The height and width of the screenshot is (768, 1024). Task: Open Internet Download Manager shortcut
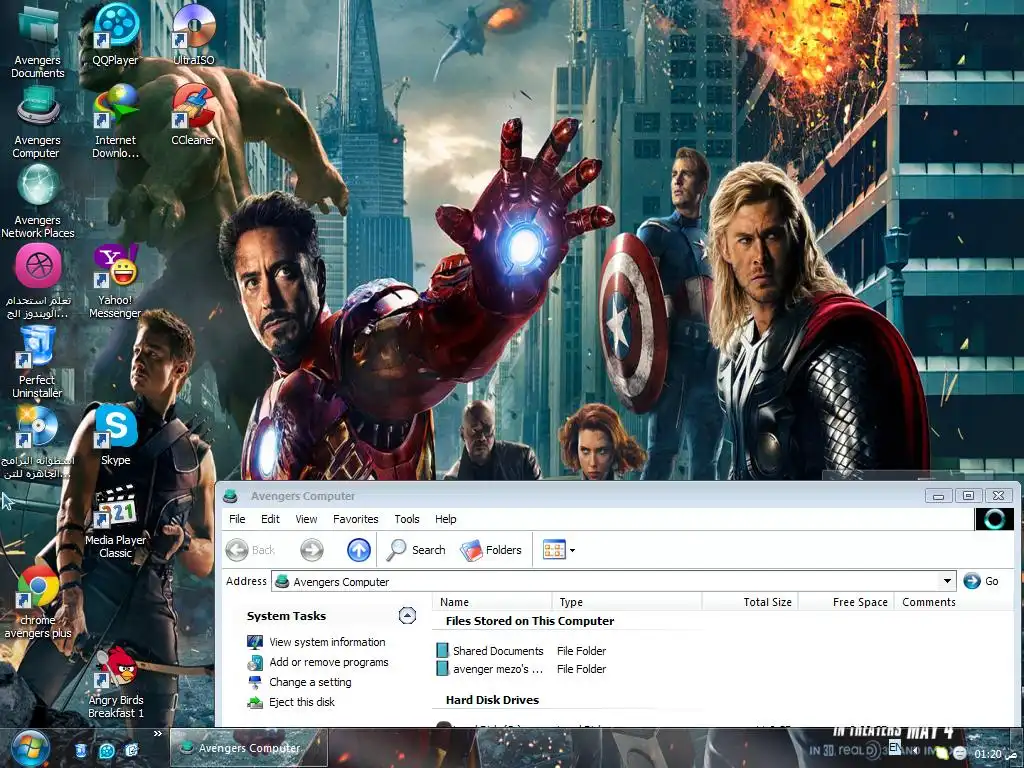tap(116, 121)
